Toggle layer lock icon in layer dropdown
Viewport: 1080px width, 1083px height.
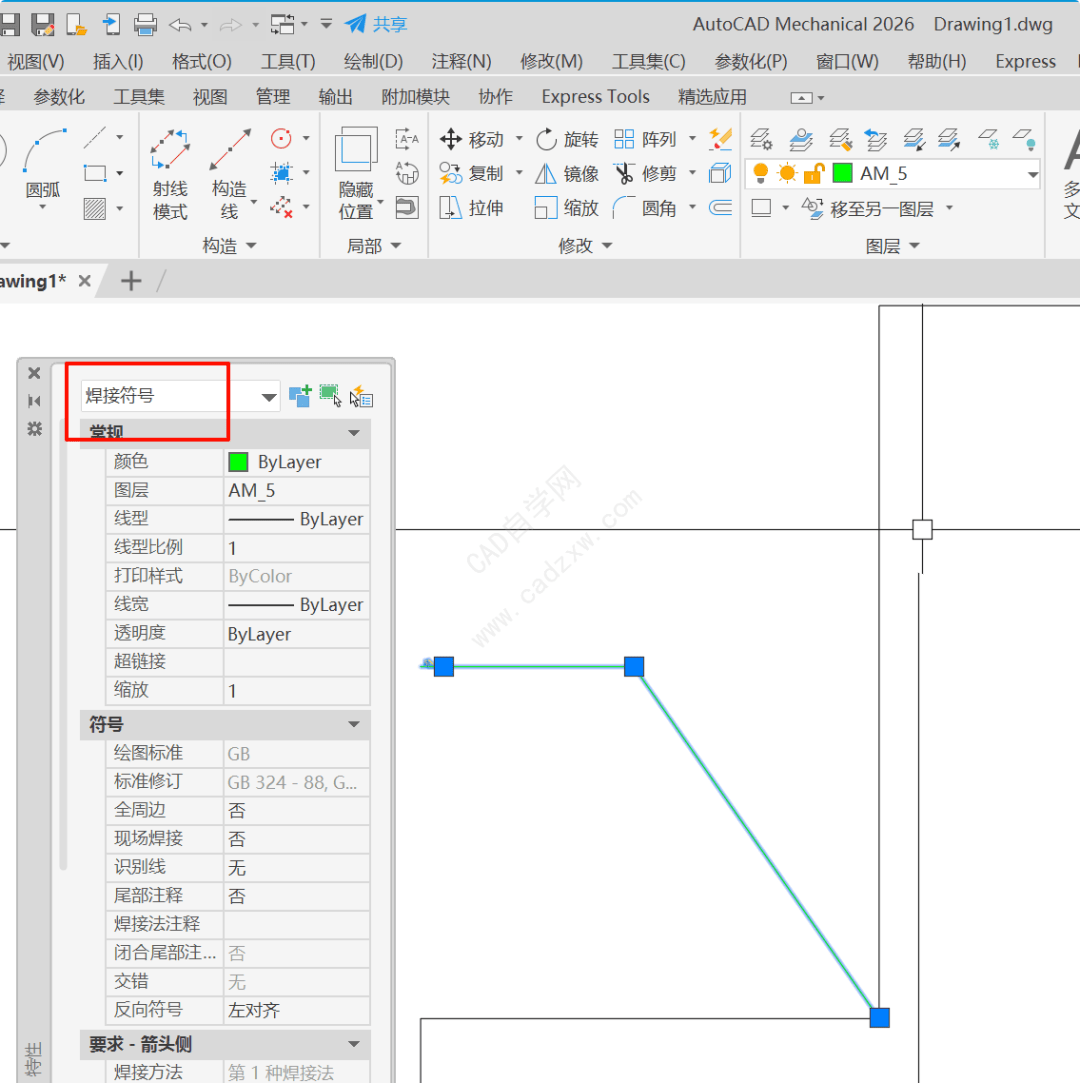tap(813, 174)
